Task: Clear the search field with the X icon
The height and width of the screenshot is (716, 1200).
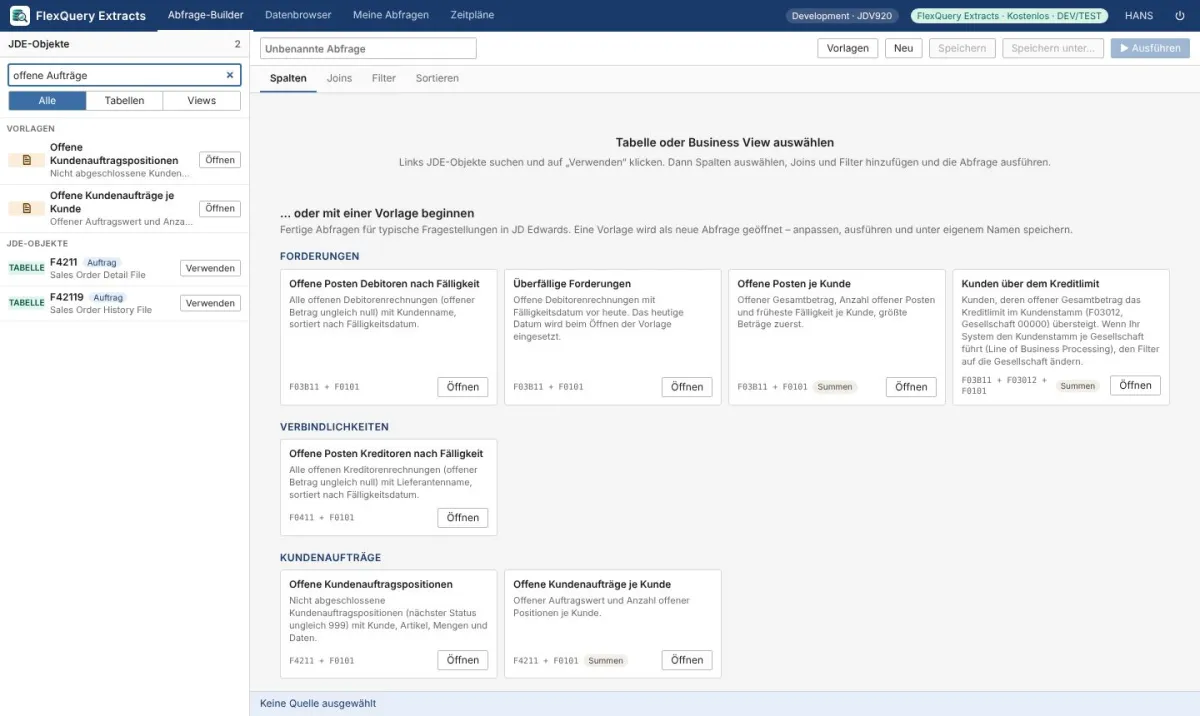Action: pos(229,75)
